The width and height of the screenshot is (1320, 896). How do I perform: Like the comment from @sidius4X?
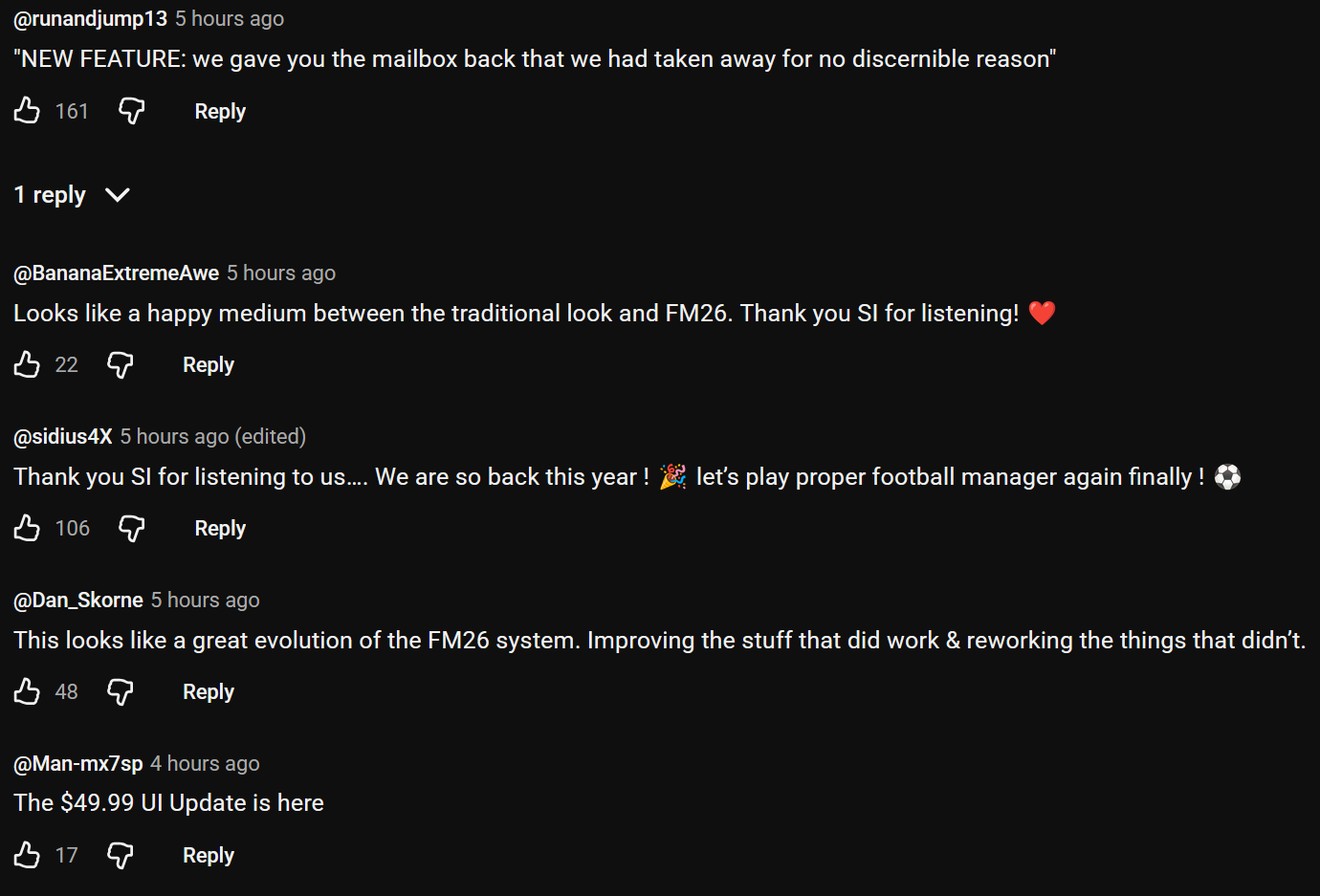pyautogui.click(x=27, y=528)
